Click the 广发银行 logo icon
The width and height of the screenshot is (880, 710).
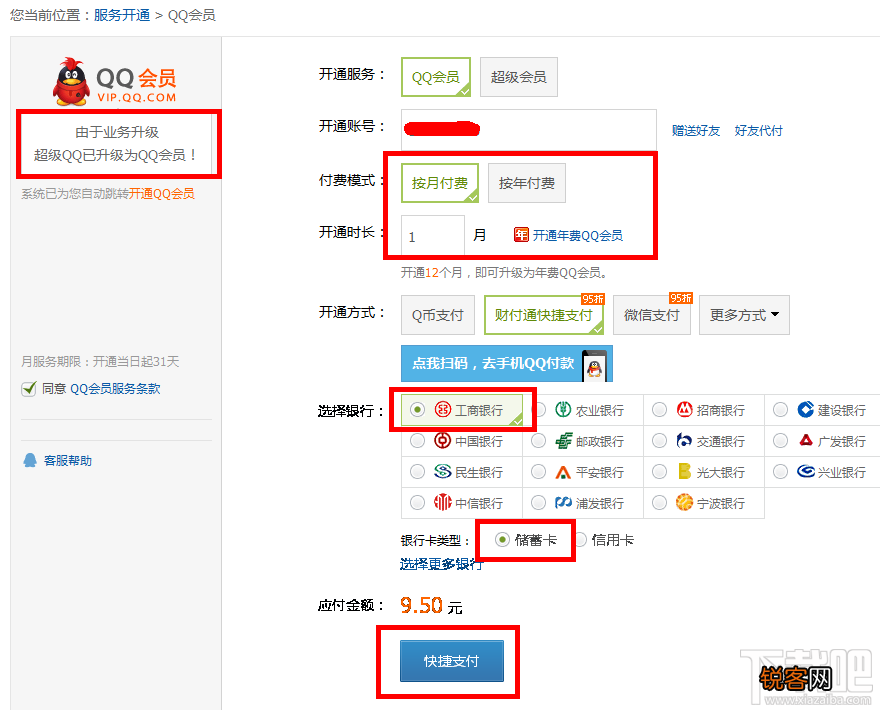tap(806, 440)
